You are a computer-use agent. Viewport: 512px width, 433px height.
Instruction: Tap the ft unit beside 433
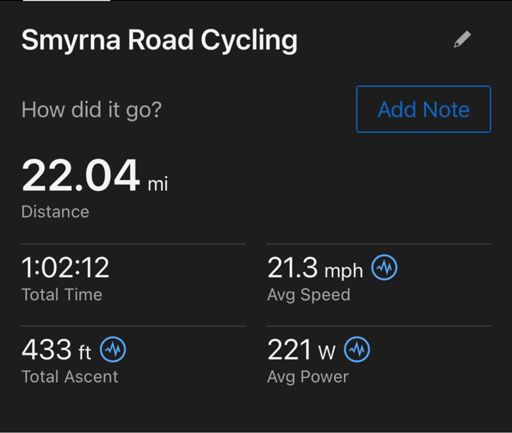(x=85, y=352)
